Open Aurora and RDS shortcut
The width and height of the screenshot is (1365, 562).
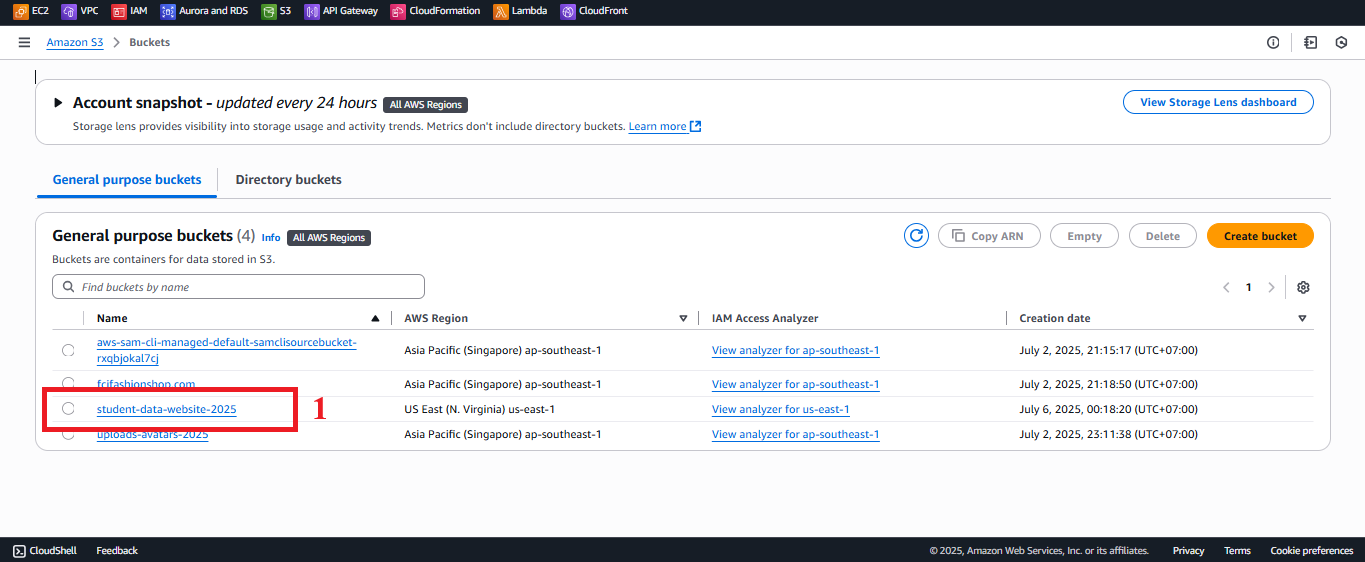tap(204, 11)
